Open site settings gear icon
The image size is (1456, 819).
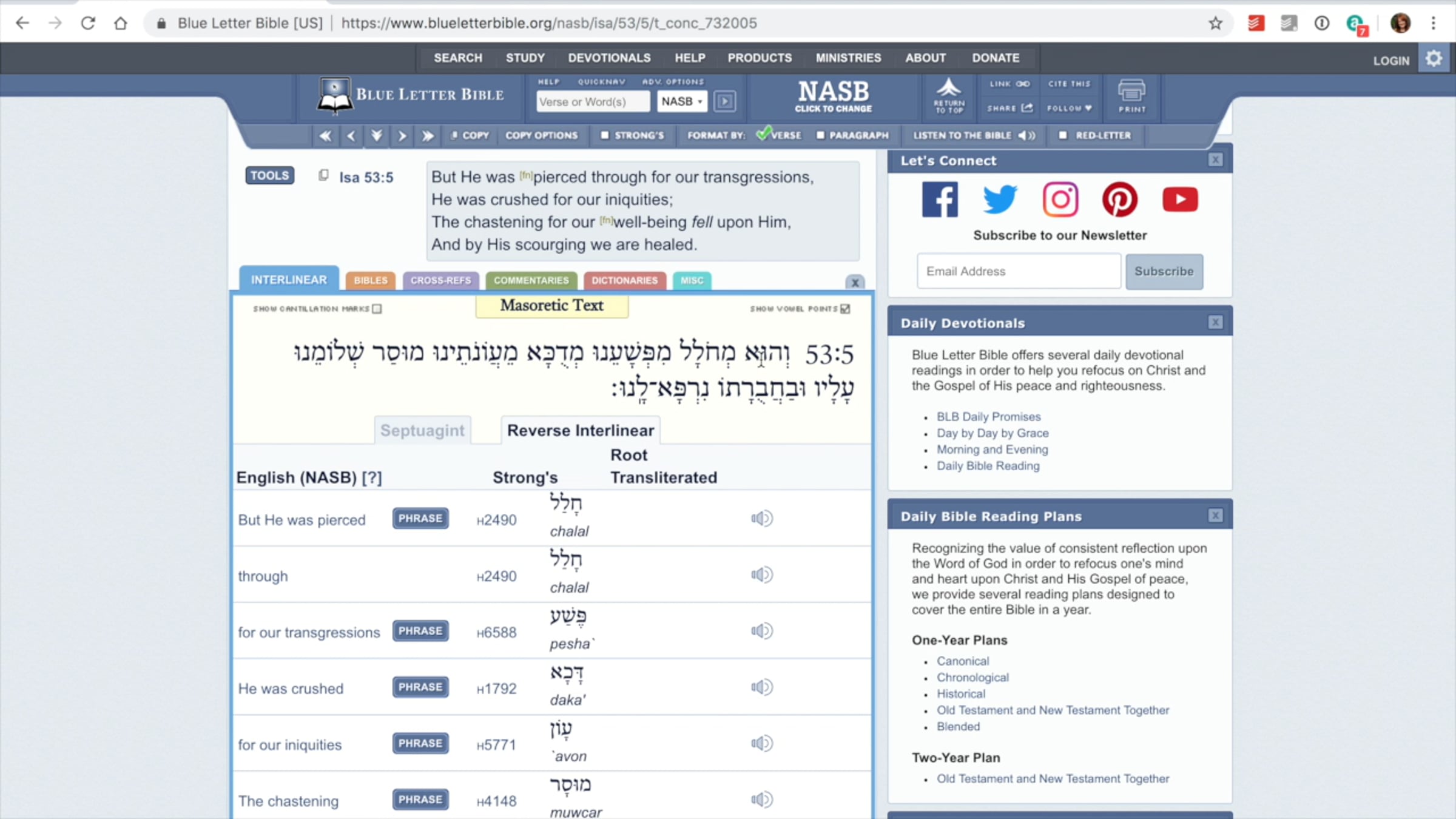click(1434, 59)
